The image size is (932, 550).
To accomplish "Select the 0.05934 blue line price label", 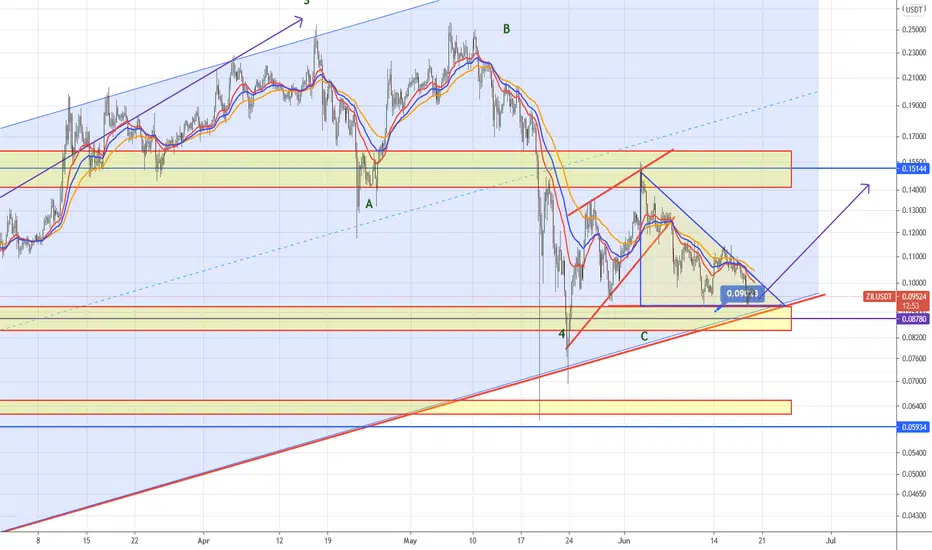I will tap(914, 427).
